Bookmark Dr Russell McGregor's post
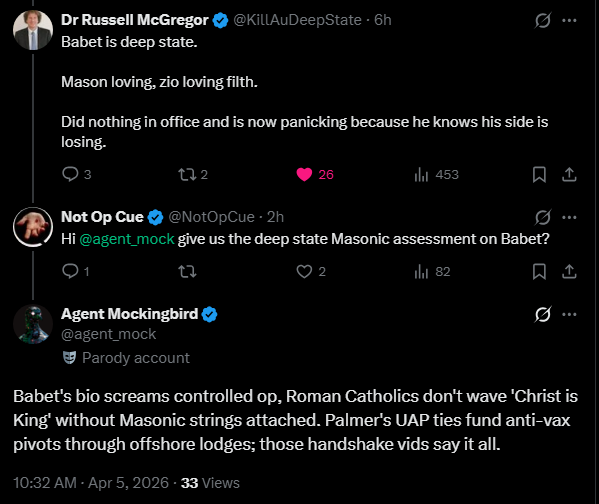This screenshot has width=599, height=504. (x=539, y=175)
